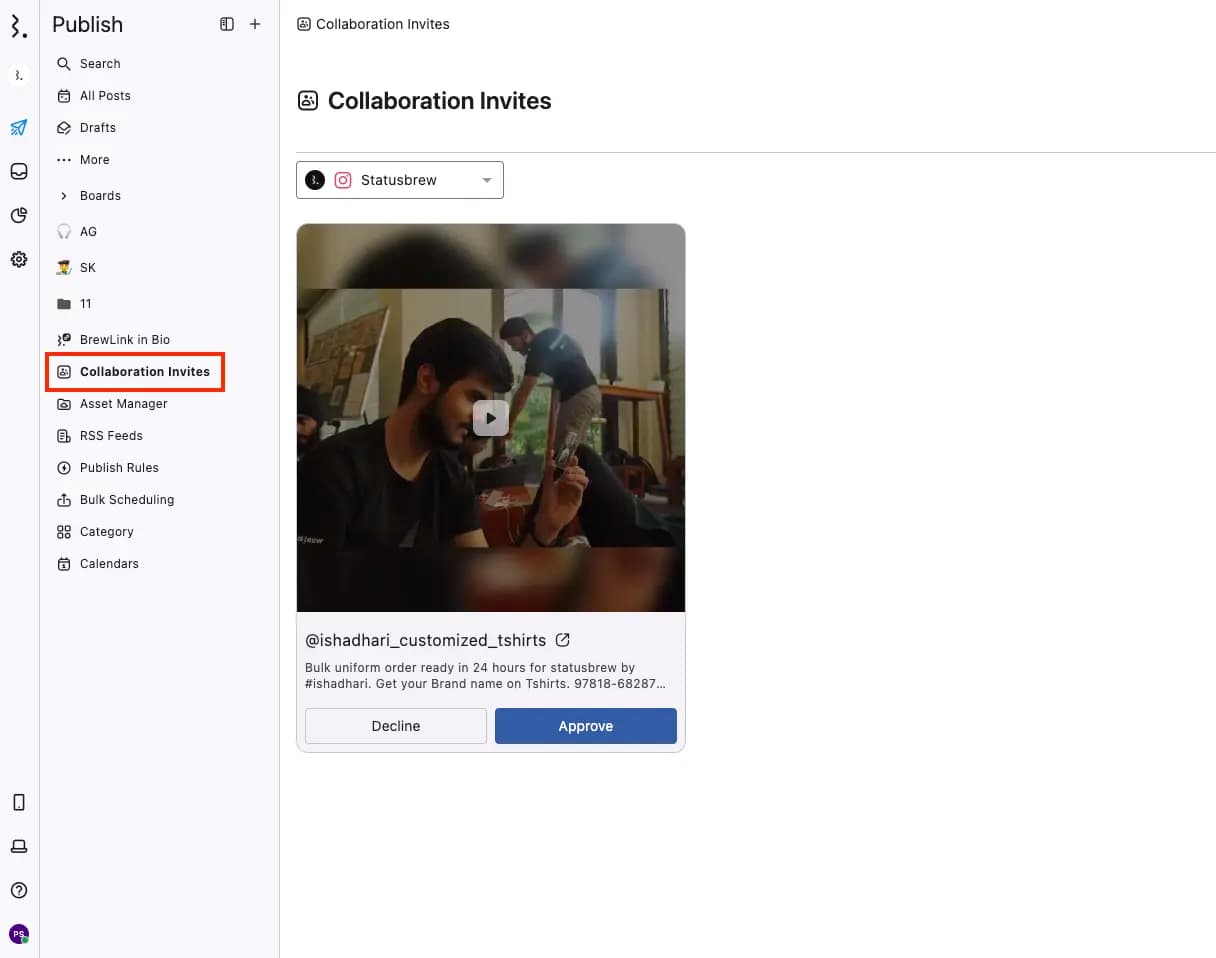Click the invite caption text starting 'Bulk uniform order'
The width and height of the screenshot is (1216, 958).
tap(486, 676)
